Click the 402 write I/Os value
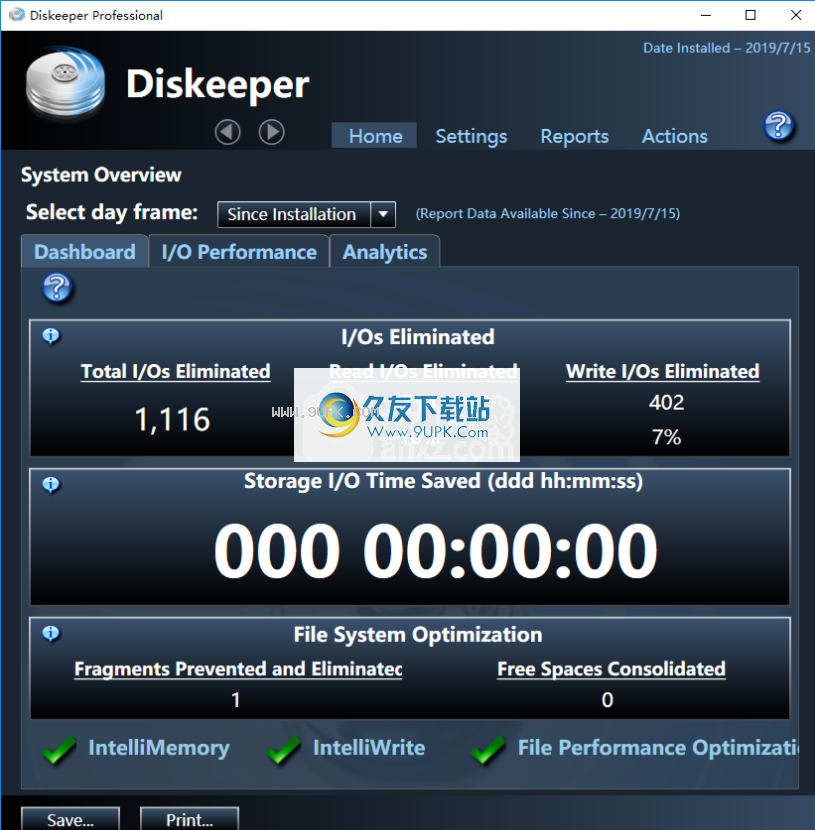 pyautogui.click(x=666, y=403)
